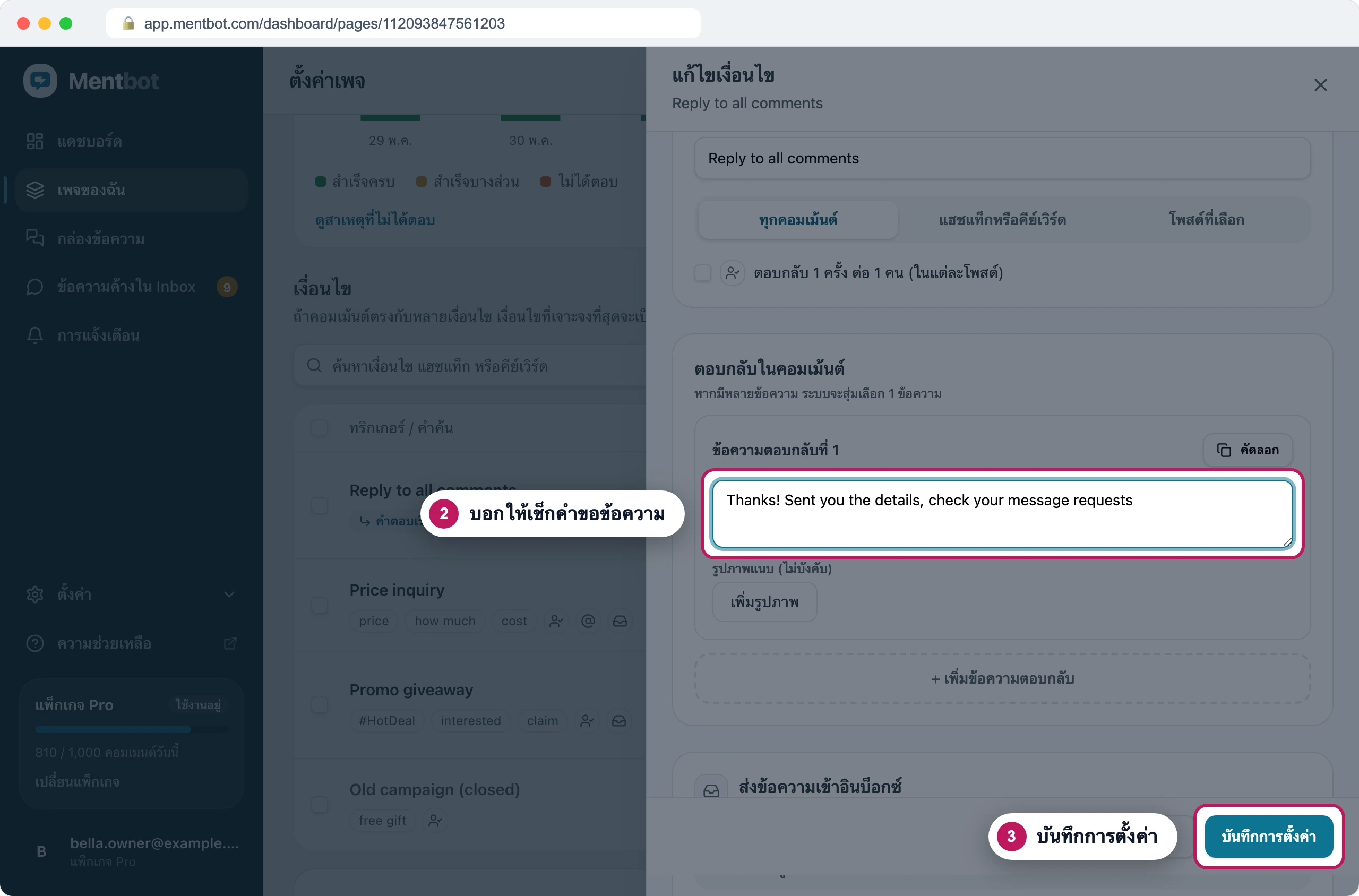The height and width of the screenshot is (896, 1359).
Task: Switch to แฮชแท็กหรือคีย์เวิร์ด tab
Action: coord(1002,220)
